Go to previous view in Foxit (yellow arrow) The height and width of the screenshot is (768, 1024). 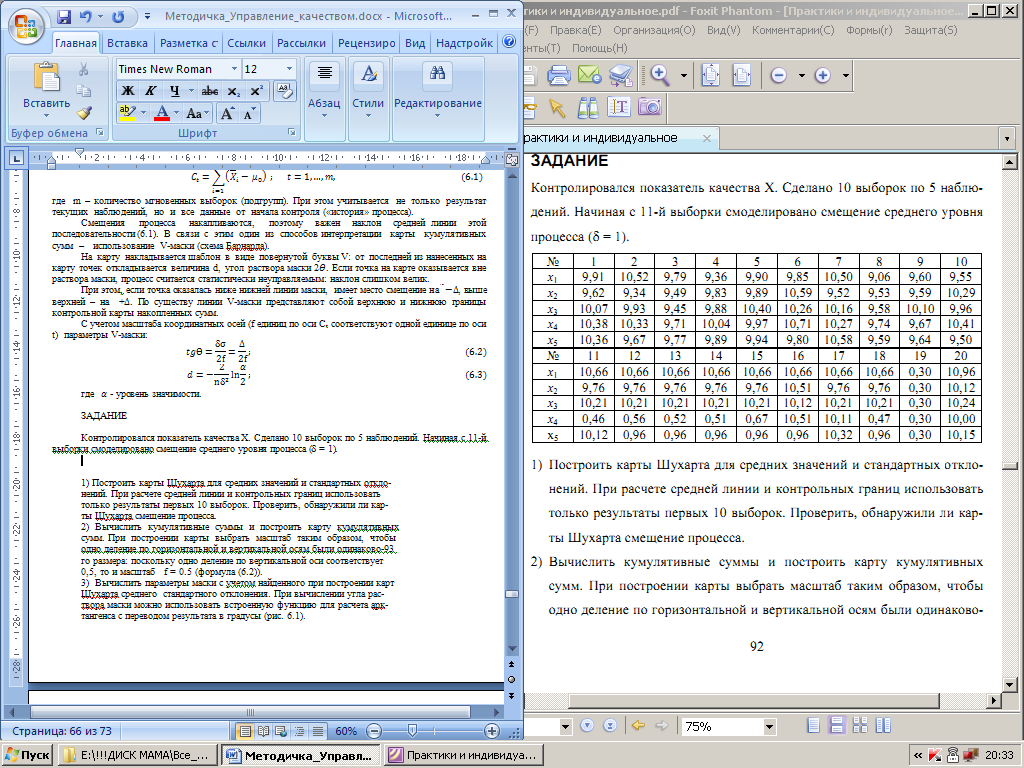pos(638,726)
